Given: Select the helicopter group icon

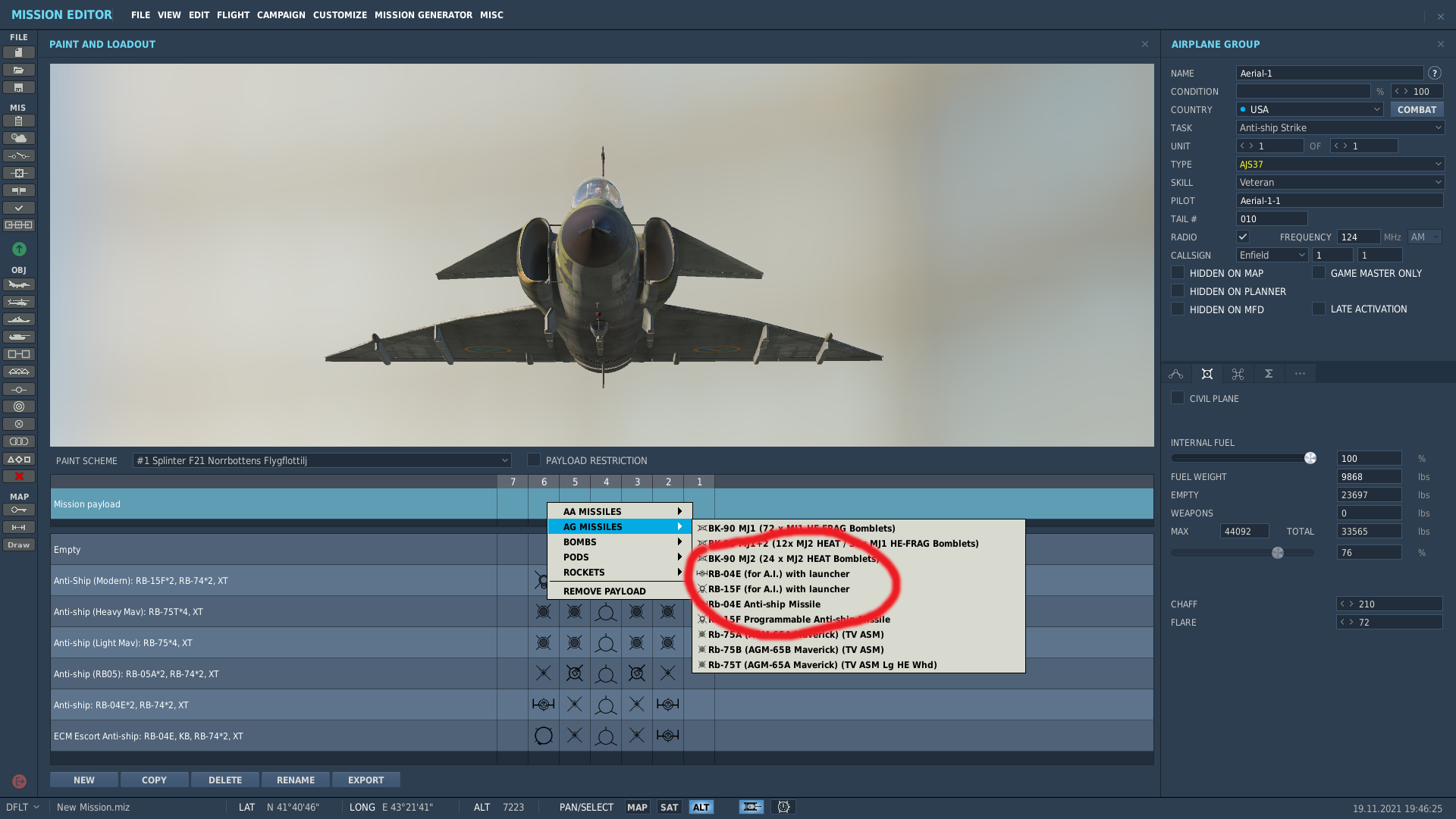Looking at the screenshot, I should pyautogui.click(x=19, y=302).
